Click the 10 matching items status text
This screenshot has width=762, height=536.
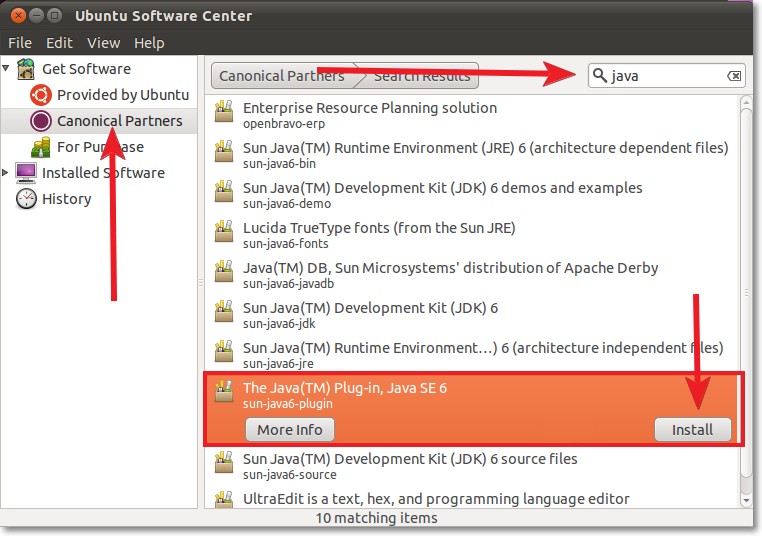tap(377, 518)
